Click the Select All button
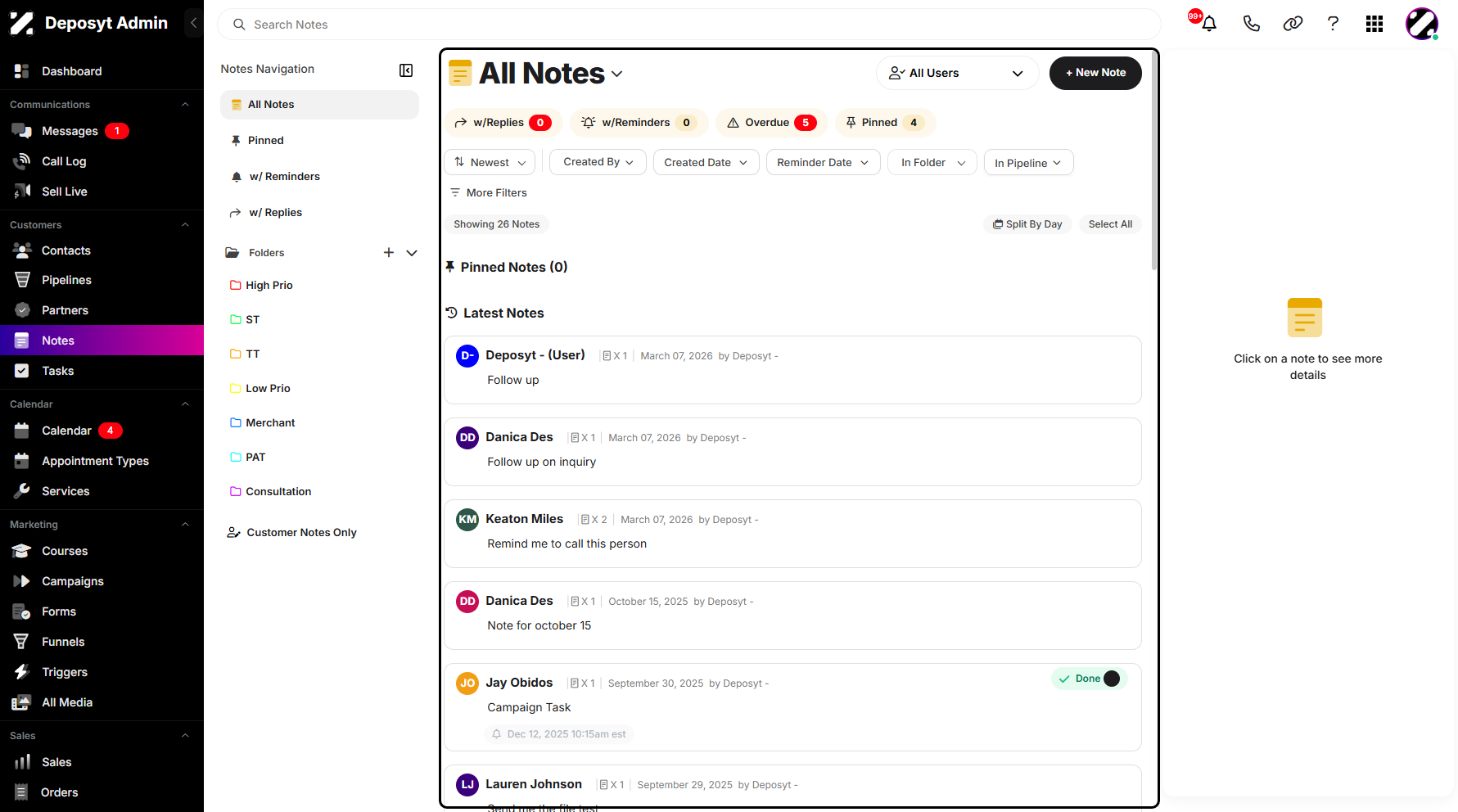The image size is (1458, 812). [x=1110, y=224]
